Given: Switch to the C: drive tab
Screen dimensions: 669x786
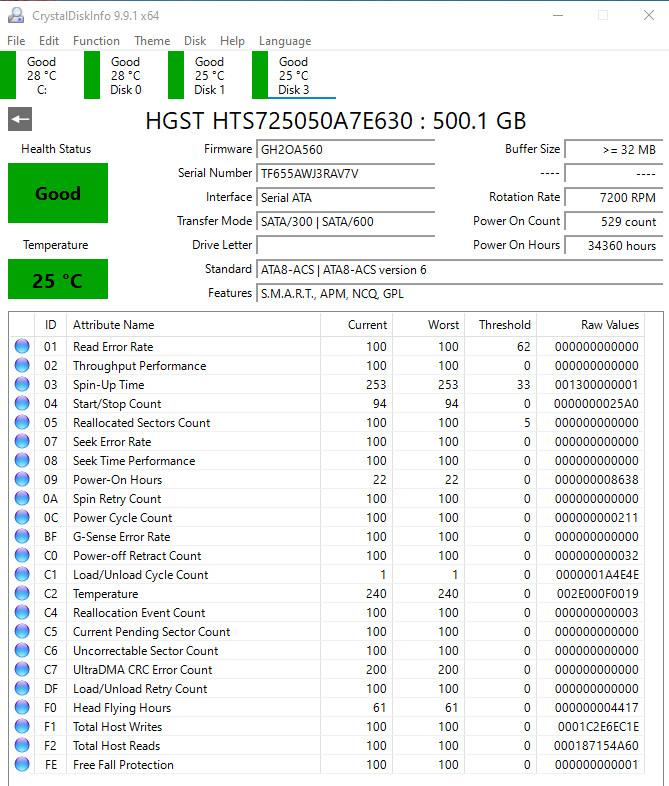Looking at the screenshot, I should pyautogui.click(x=34, y=75).
